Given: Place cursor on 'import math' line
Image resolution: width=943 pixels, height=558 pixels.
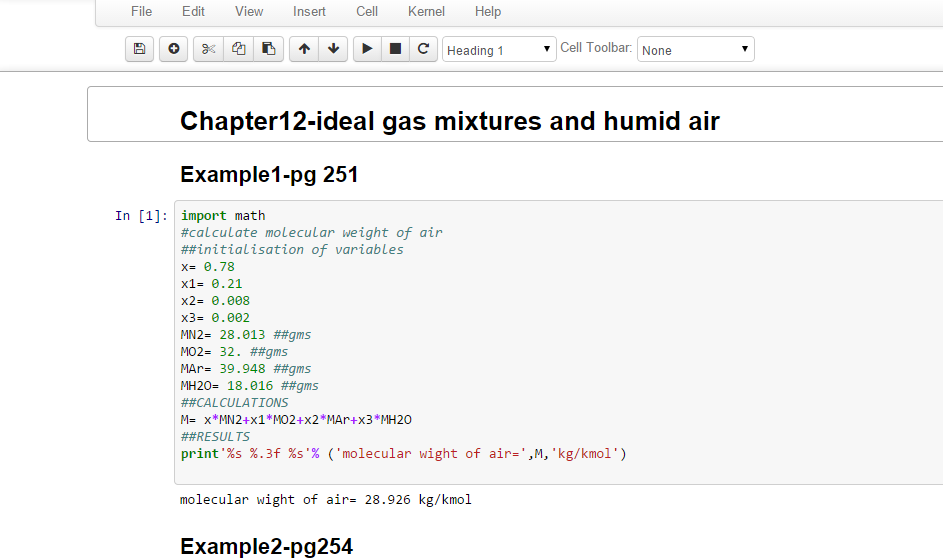Looking at the screenshot, I should [x=223, y=215].
